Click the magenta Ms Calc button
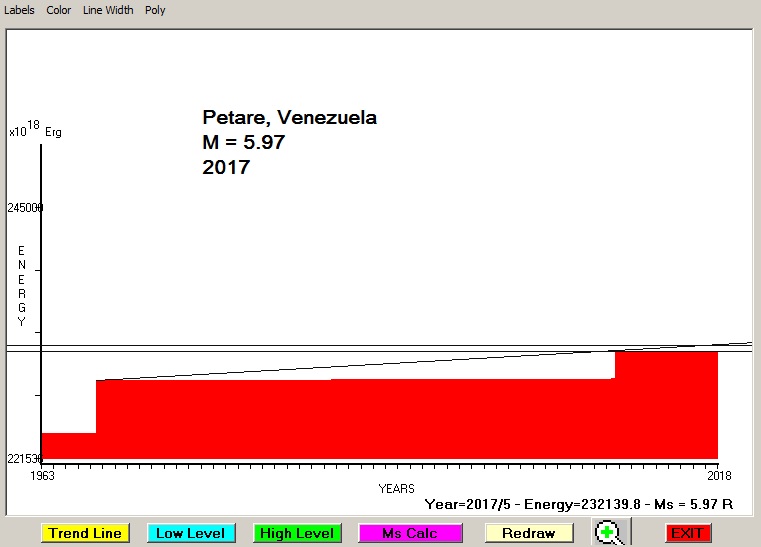The image size is (761, 547). click(410, 533)
